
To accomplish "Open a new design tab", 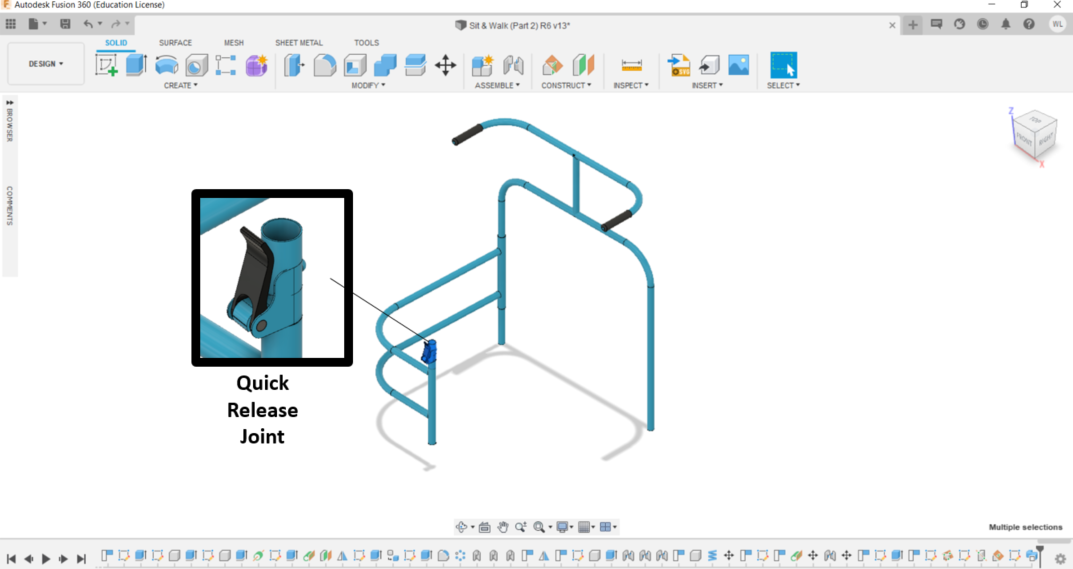I will click(x=913, y=25).
